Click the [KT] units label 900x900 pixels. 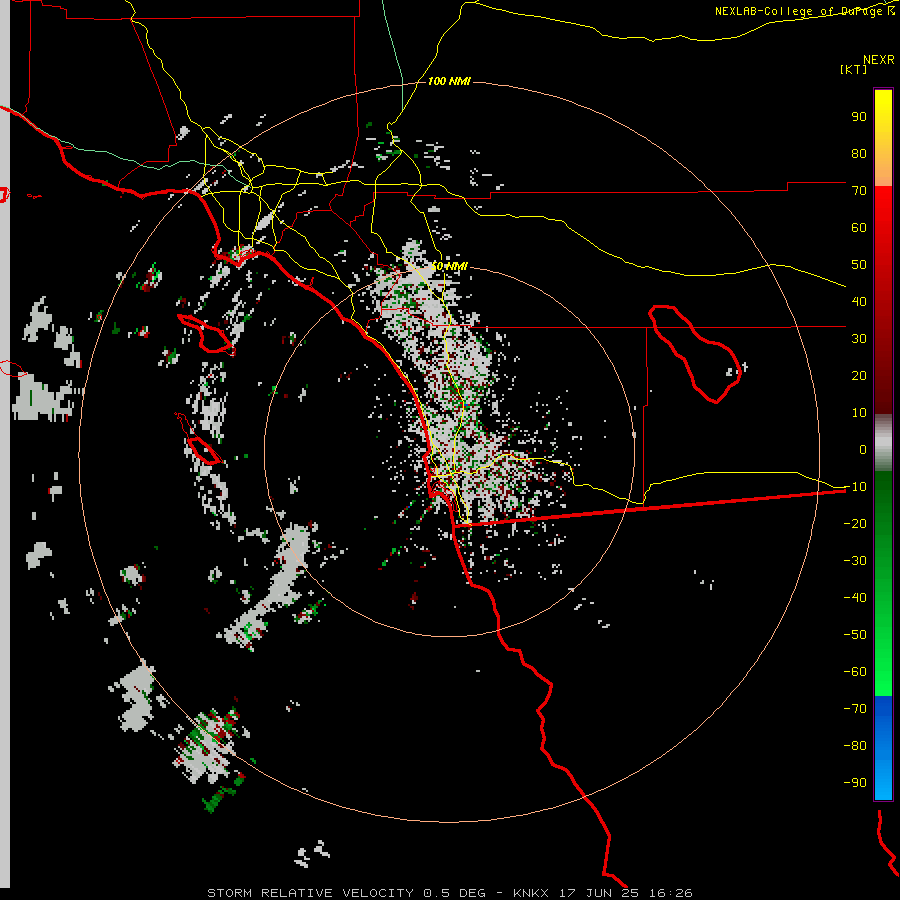tap(854, 69)
